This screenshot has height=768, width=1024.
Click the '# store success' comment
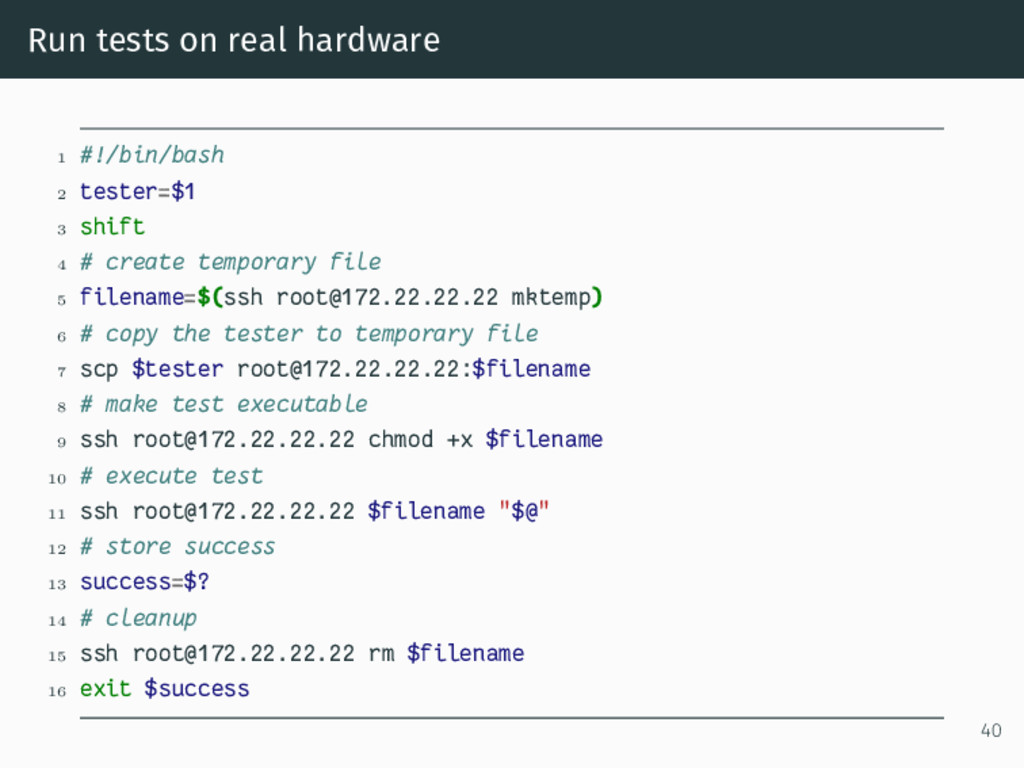(178, 546)
